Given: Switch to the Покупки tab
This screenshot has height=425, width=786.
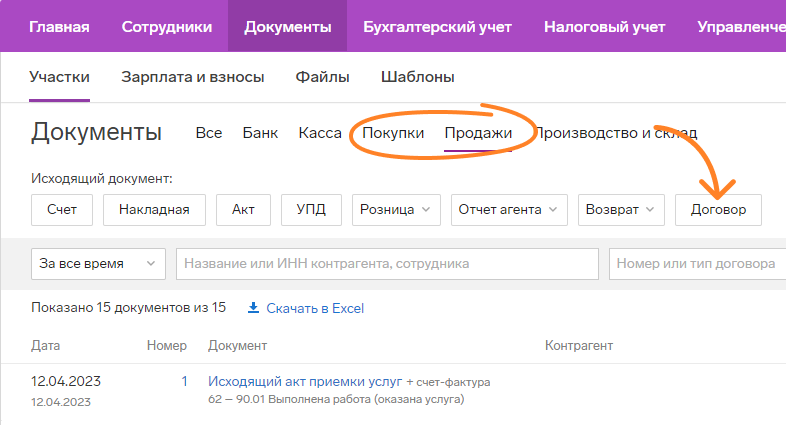Looking at the screenshot, I should pos(393,133).
